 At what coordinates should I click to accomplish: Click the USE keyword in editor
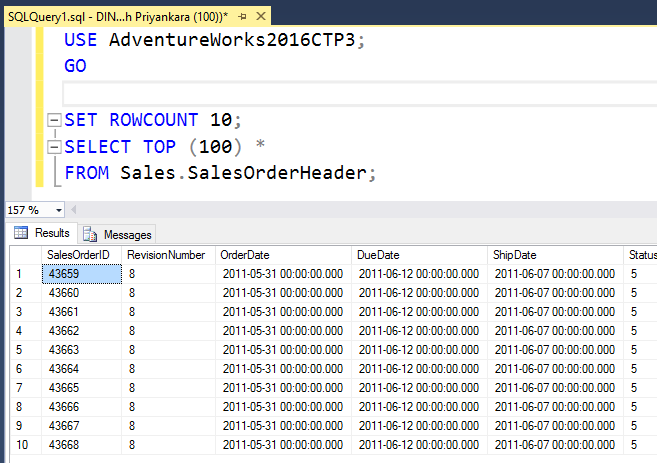click(x=80, y=40)
